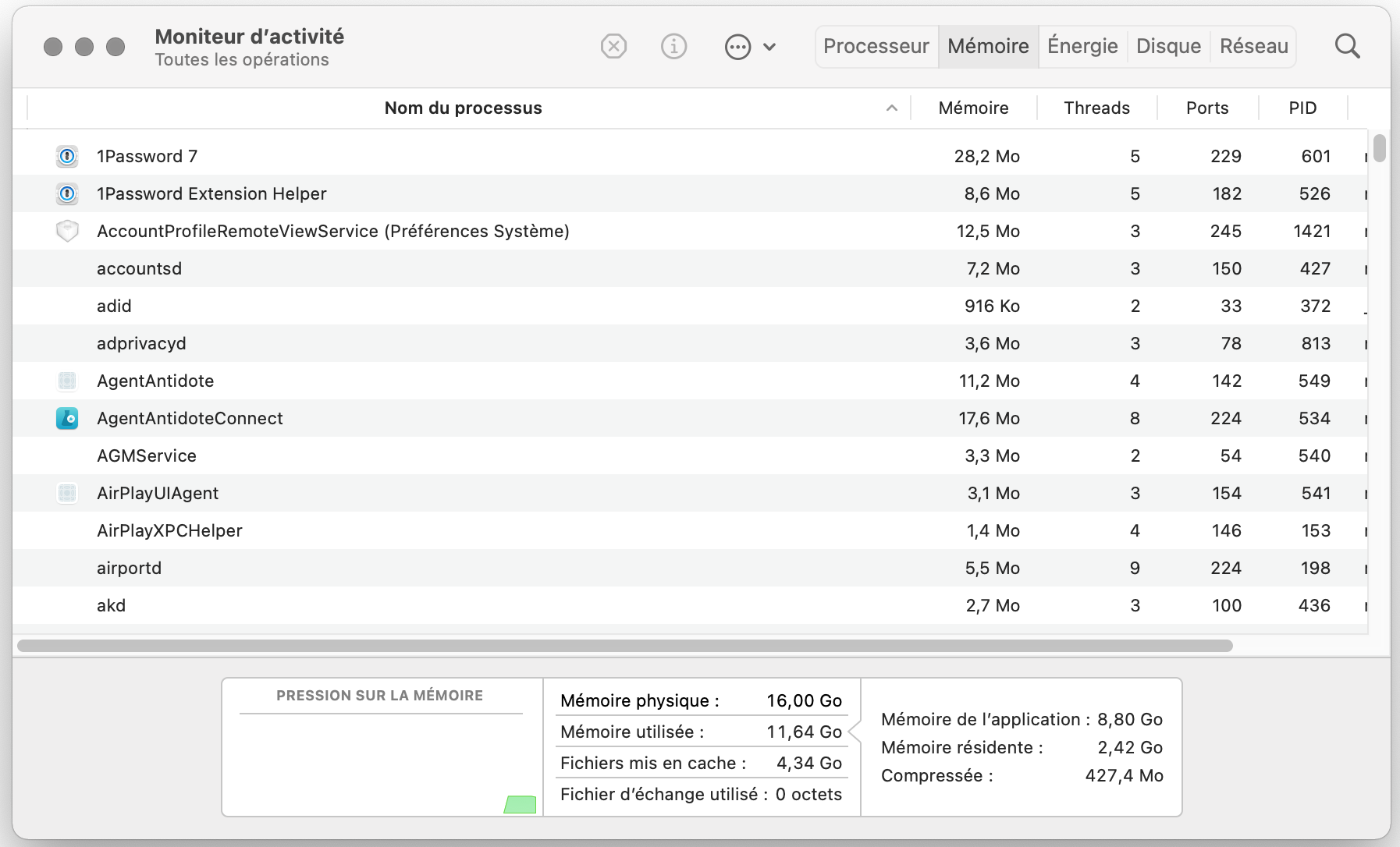
Task: Click the ellipsis actions icon in toolbar
Action: coord(737,47)
